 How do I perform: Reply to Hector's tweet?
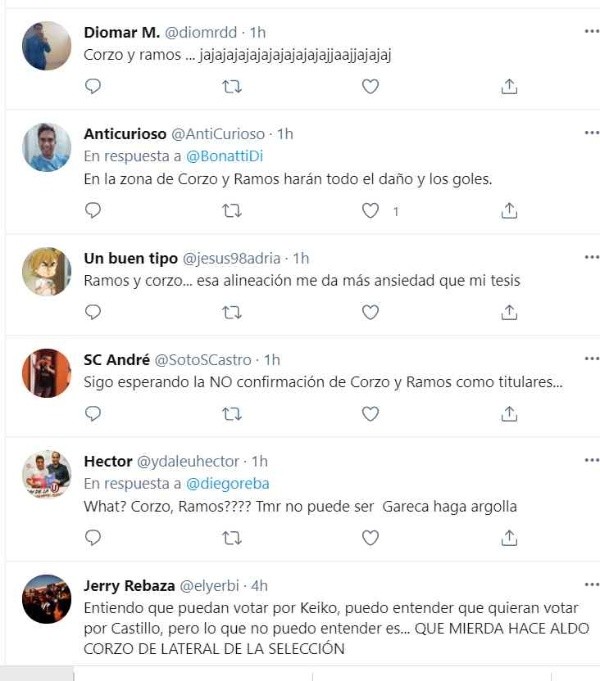coord(93,538)
